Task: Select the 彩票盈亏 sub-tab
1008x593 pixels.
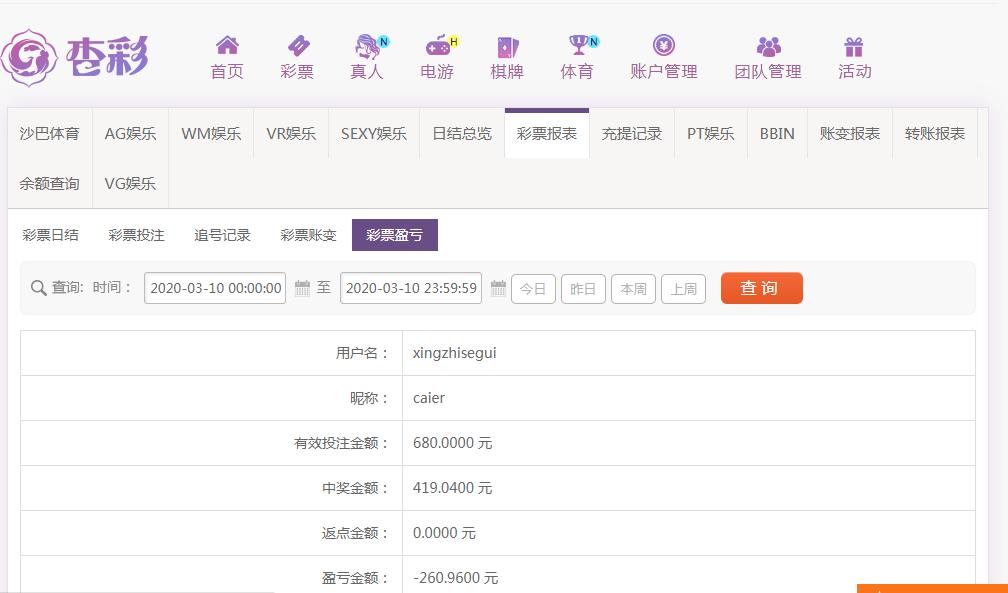Action: click(x=395, y=235)
